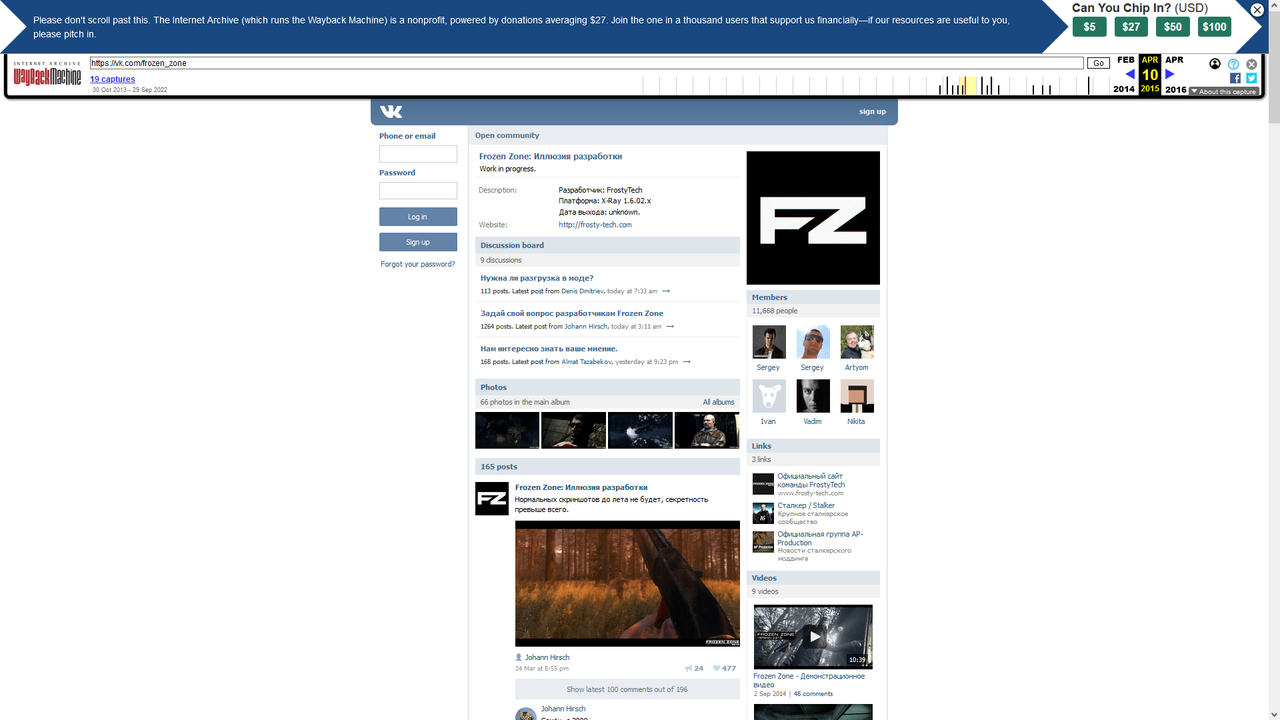
Task: Open All albums link
Action: [x=718, y=402]
